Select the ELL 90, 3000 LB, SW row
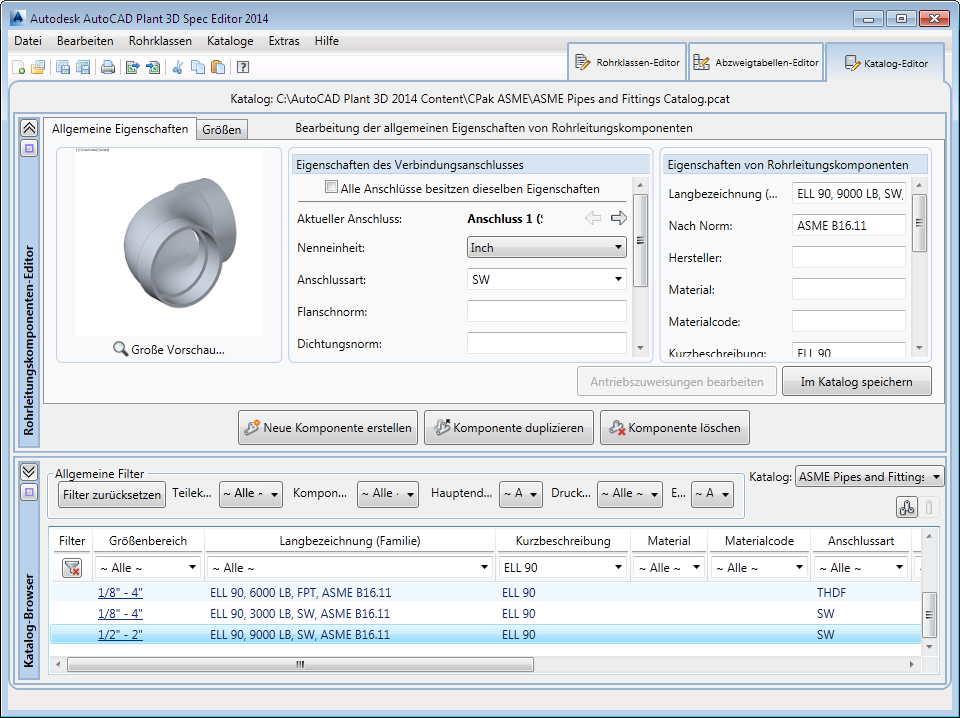The width and height of the screenshot is (960, 718). click(x=486, y=613)
